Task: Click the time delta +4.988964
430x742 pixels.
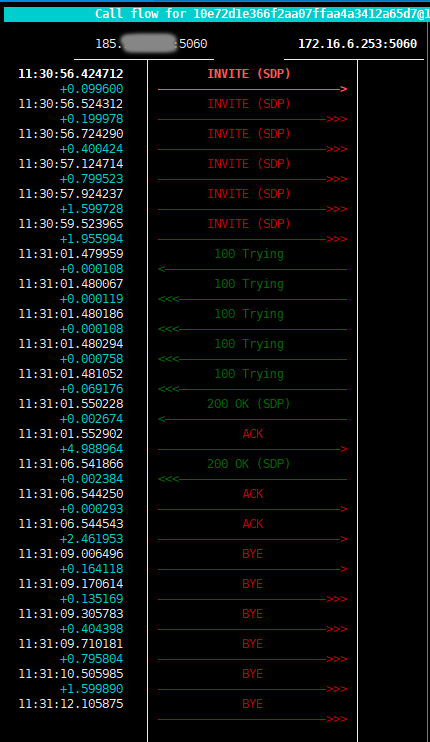Action: pyautogui.click(x=91, y=449)
